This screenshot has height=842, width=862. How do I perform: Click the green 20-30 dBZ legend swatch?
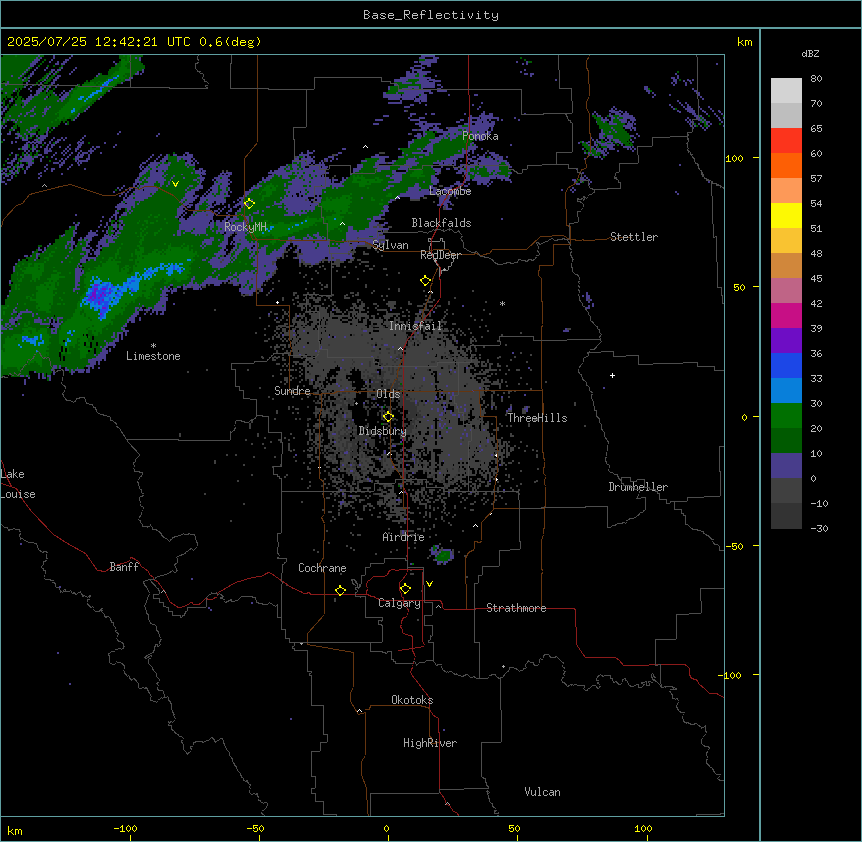[786, 416]
